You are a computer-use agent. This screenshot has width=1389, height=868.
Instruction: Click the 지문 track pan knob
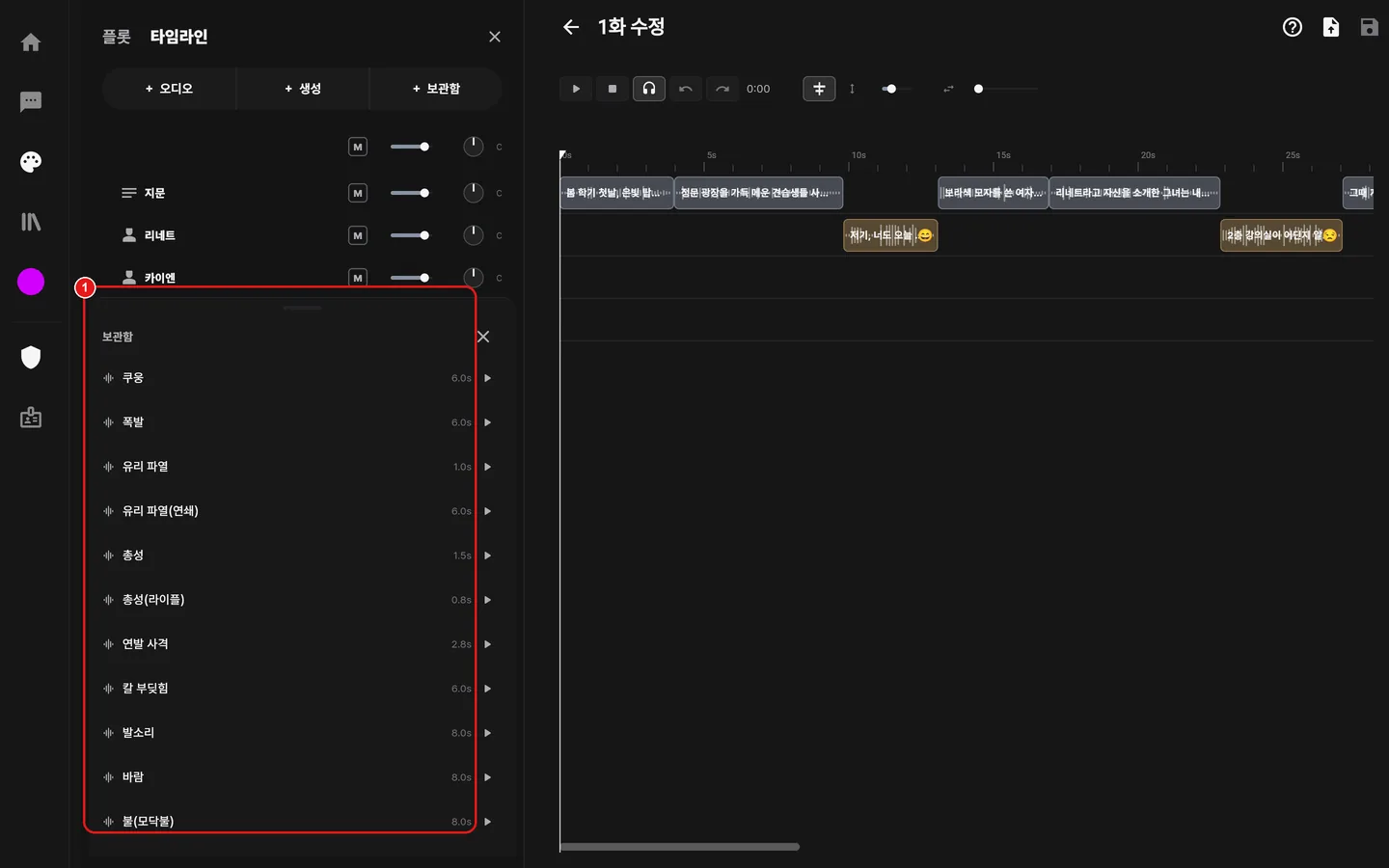click(x=474, y=193)
